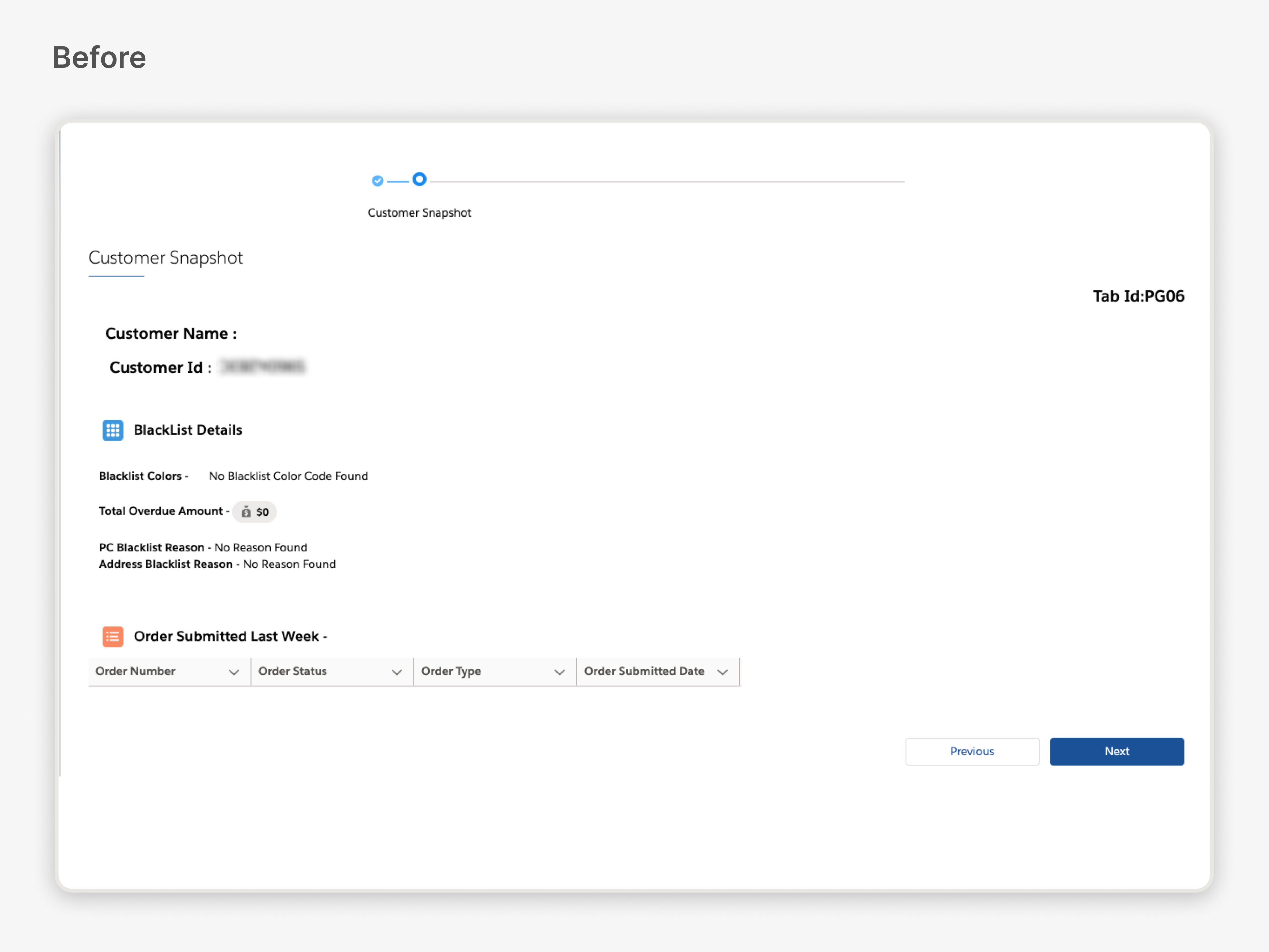Click the blue BlackList Details grid icon
The width and height of the screenshot is (1269, 952).
pyautogui.click(x=112, y=430)
